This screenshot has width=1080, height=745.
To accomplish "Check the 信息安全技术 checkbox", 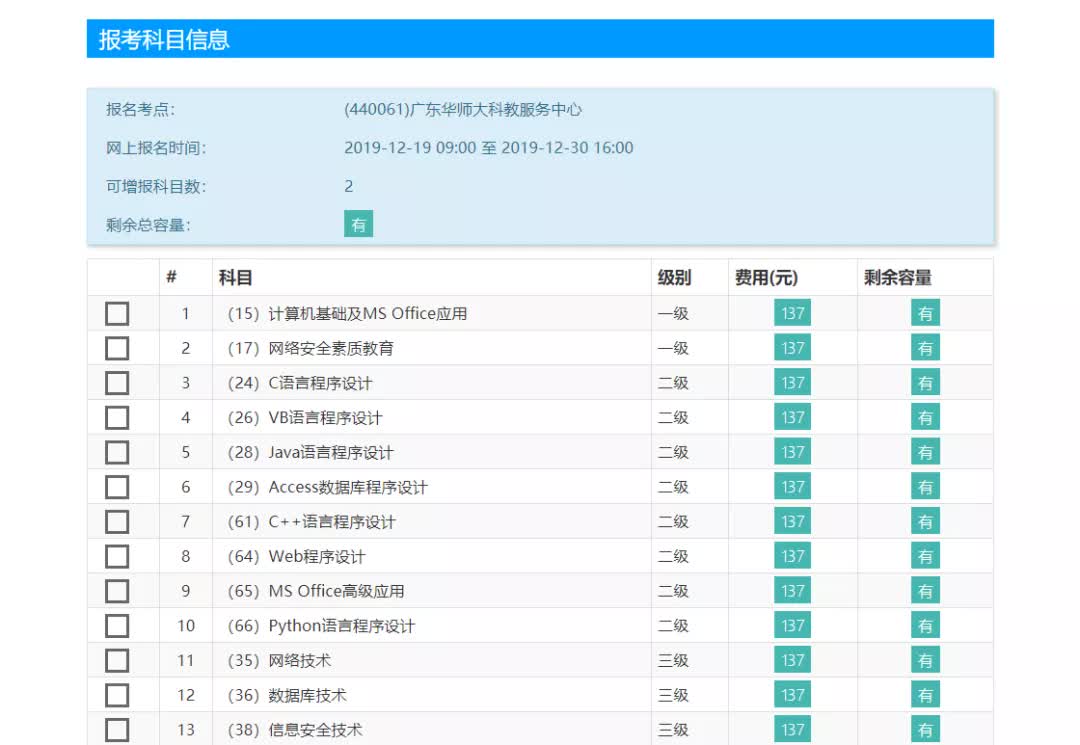I will click(117, 729).
